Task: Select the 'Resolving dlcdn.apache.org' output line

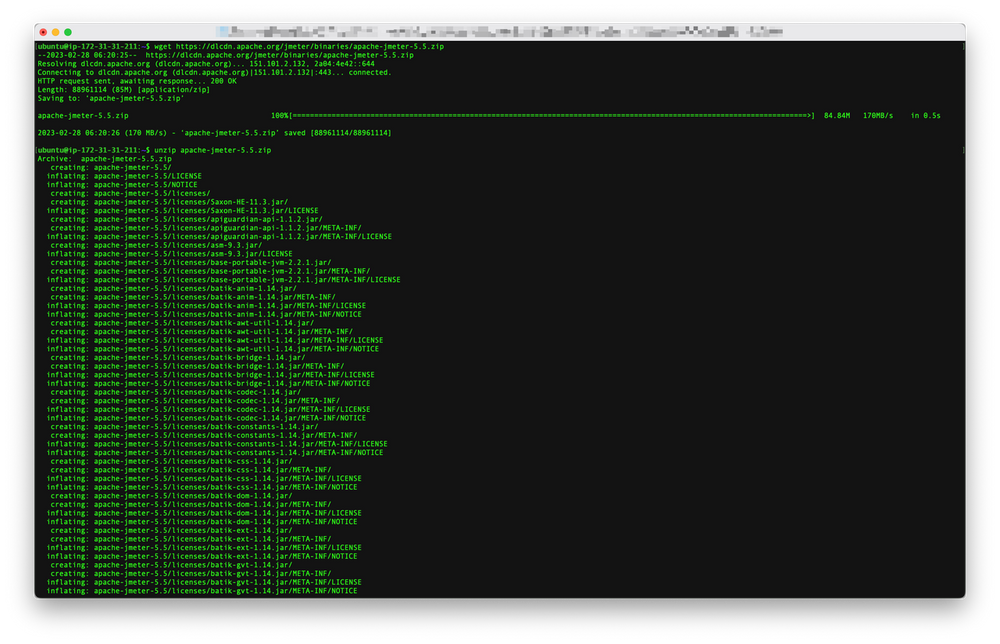Action: tap(206, 64)
